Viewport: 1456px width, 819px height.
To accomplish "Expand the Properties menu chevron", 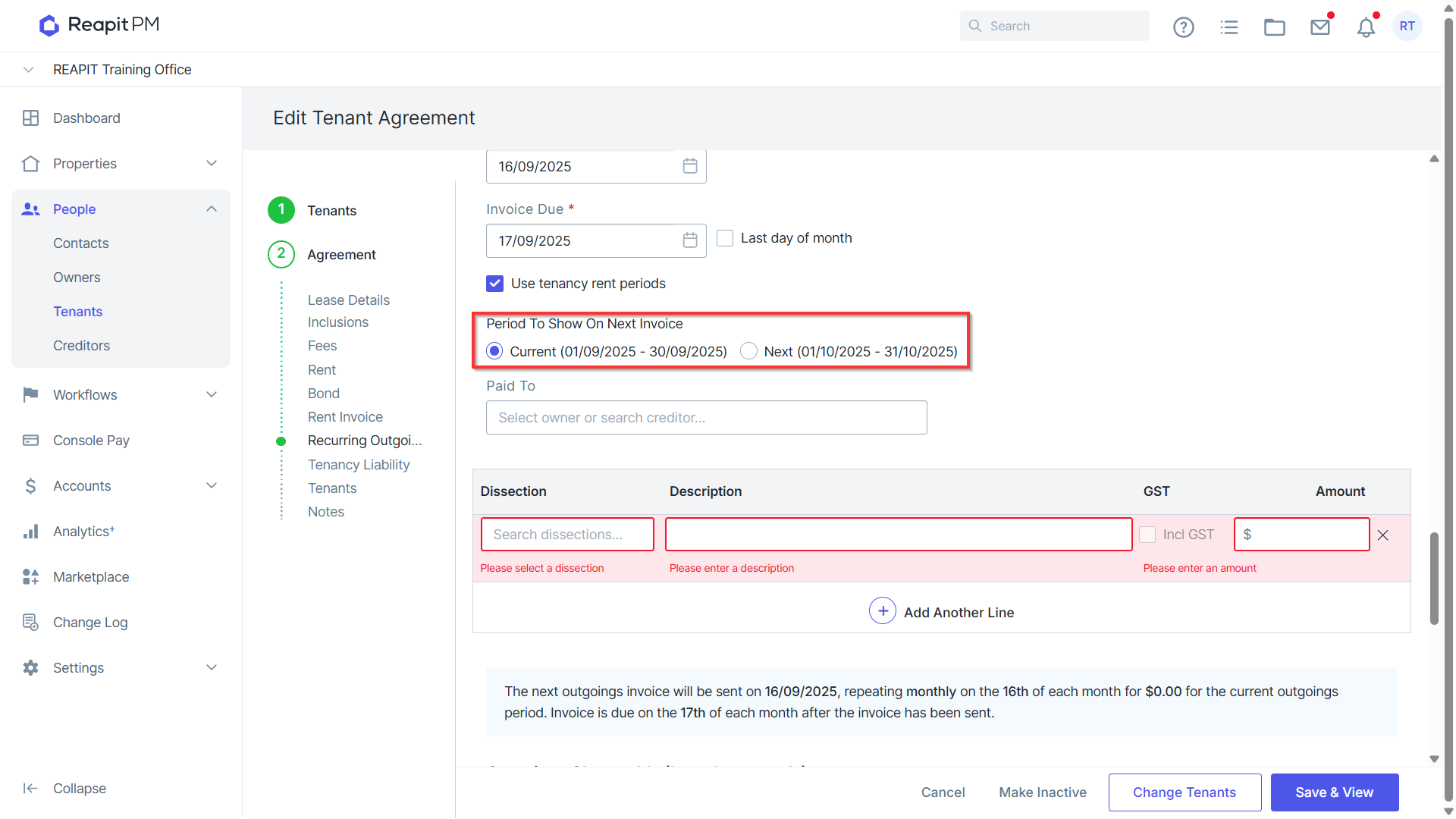I will coord(212,164).
